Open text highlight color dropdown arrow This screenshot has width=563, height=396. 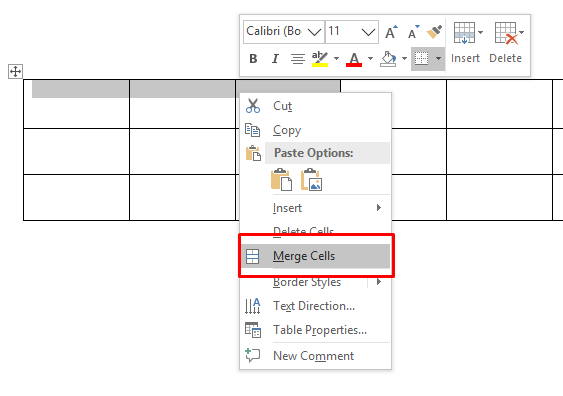(336, 59)
